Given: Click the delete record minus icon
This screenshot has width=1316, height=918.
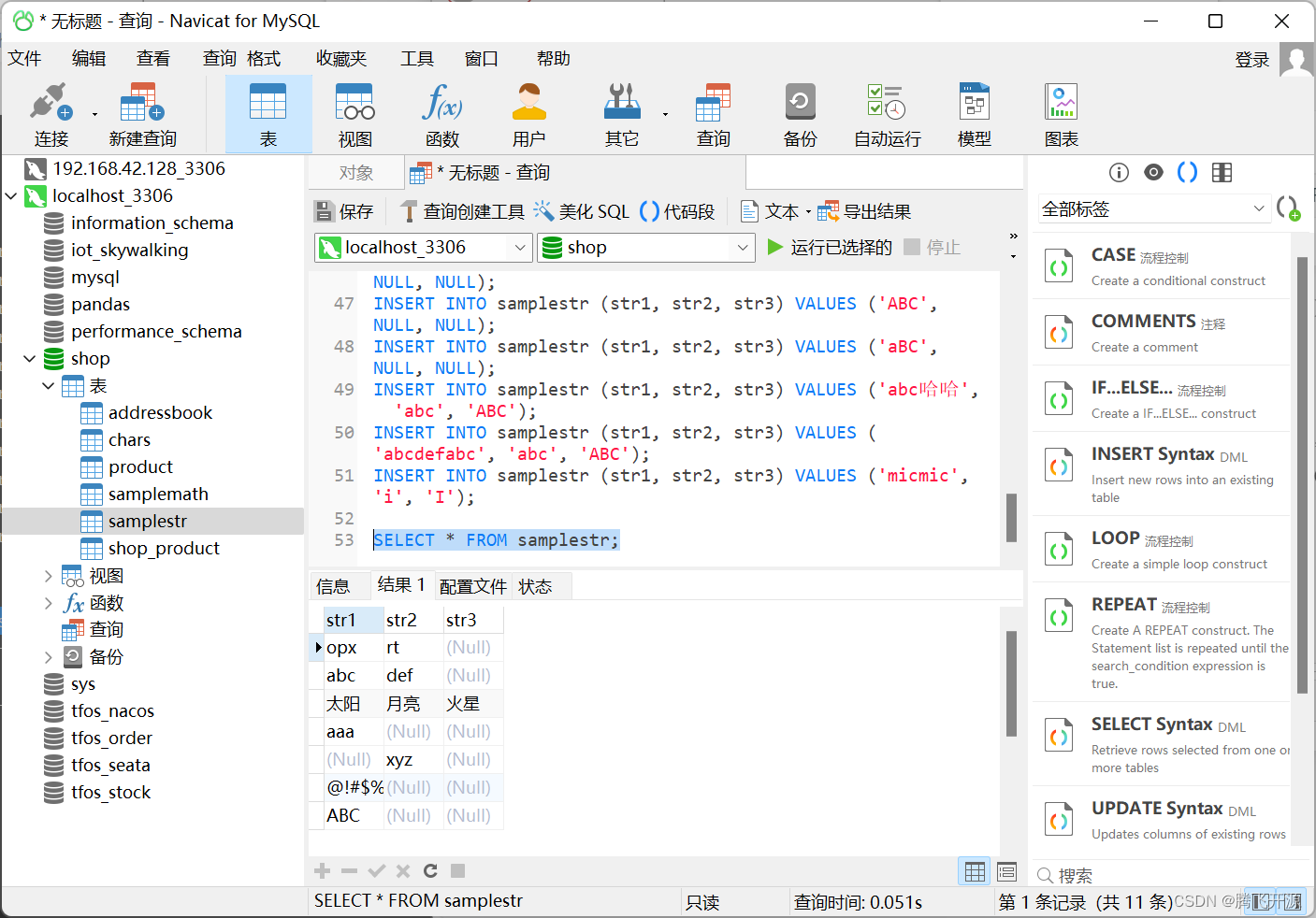Looking at the screenshot, I should pos(350,871).
